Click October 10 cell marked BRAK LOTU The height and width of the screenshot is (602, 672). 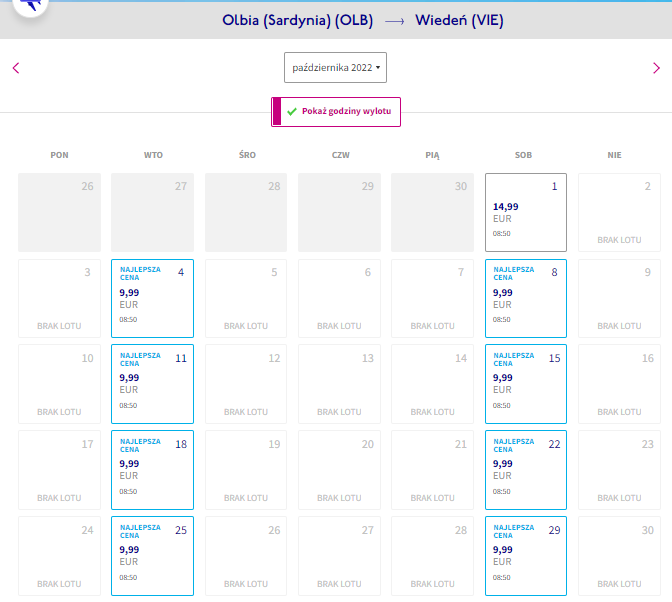click(59, 384)
